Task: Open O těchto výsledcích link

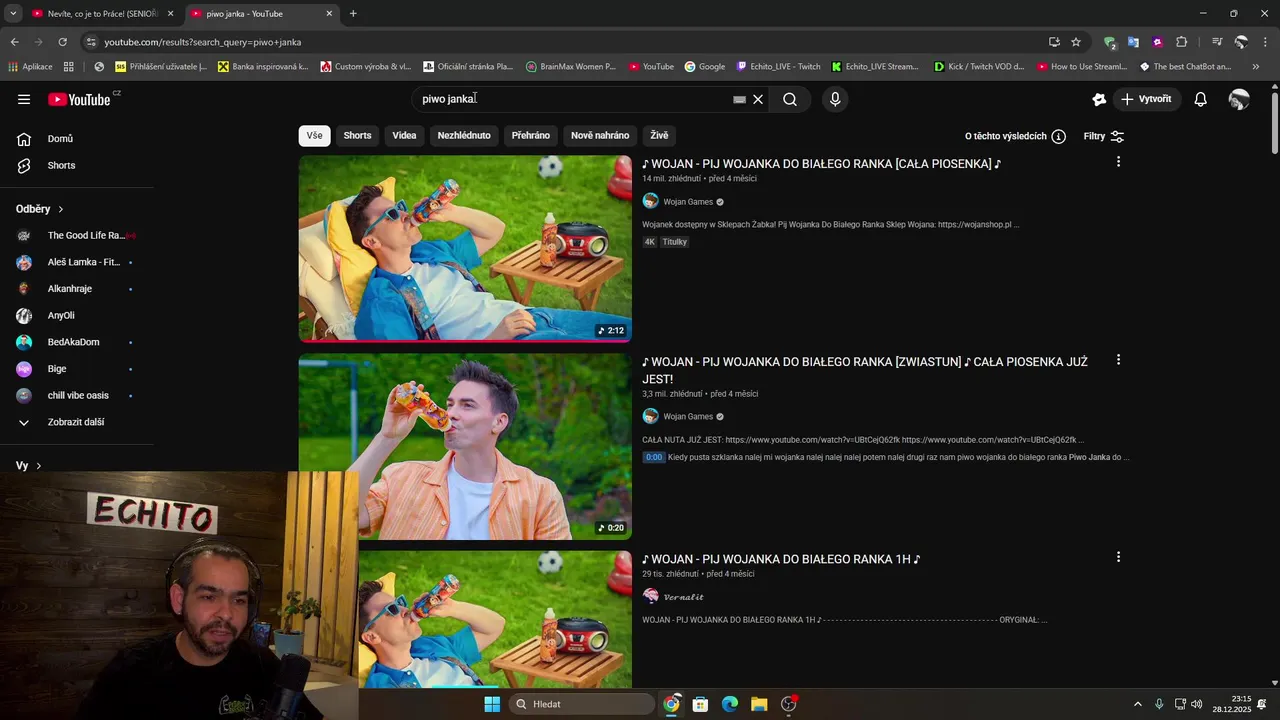Action: click(x=1006, y=136)
